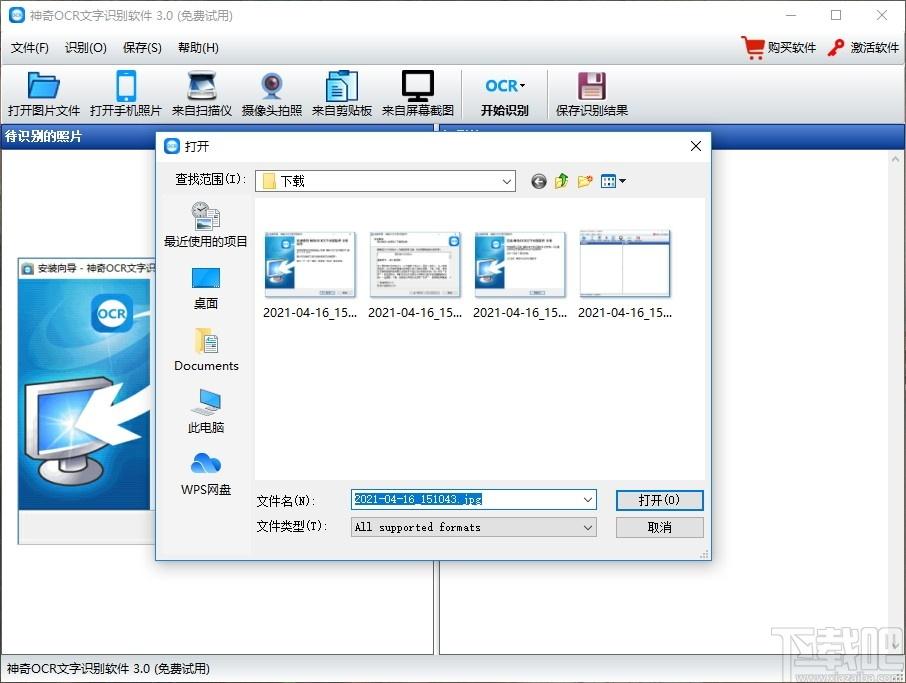Save recognition results with floppy icon

[x=592, y=94]
